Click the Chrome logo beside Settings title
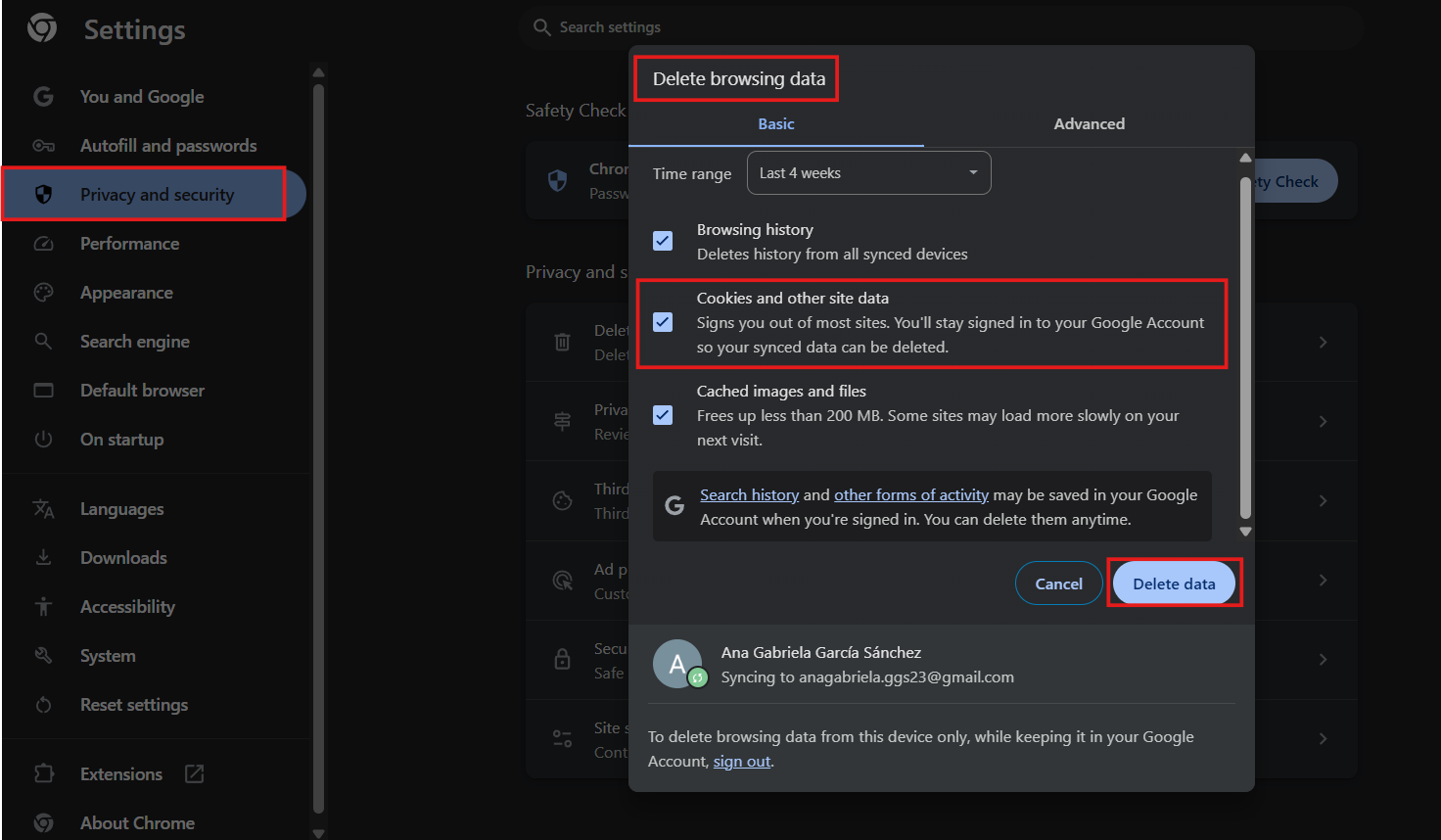This screenshot has width=1441, height=840. [x=41, y=28]
